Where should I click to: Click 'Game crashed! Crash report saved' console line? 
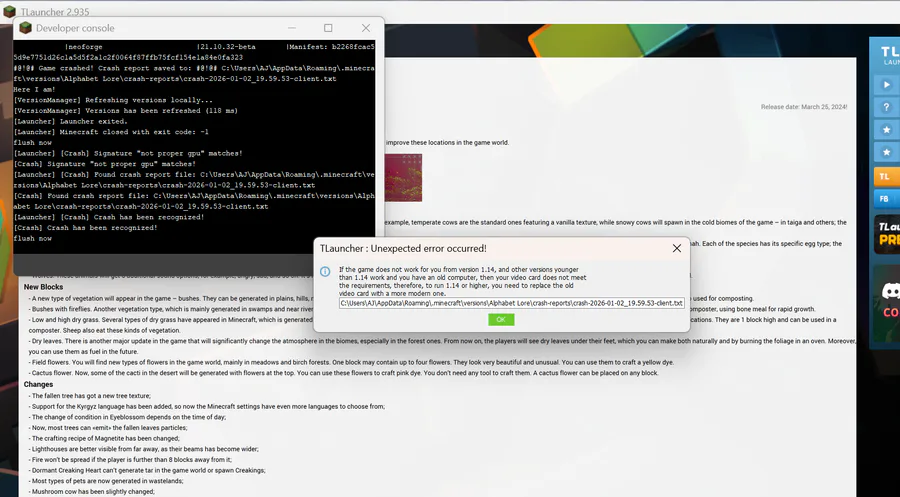[x=194, y=73]
